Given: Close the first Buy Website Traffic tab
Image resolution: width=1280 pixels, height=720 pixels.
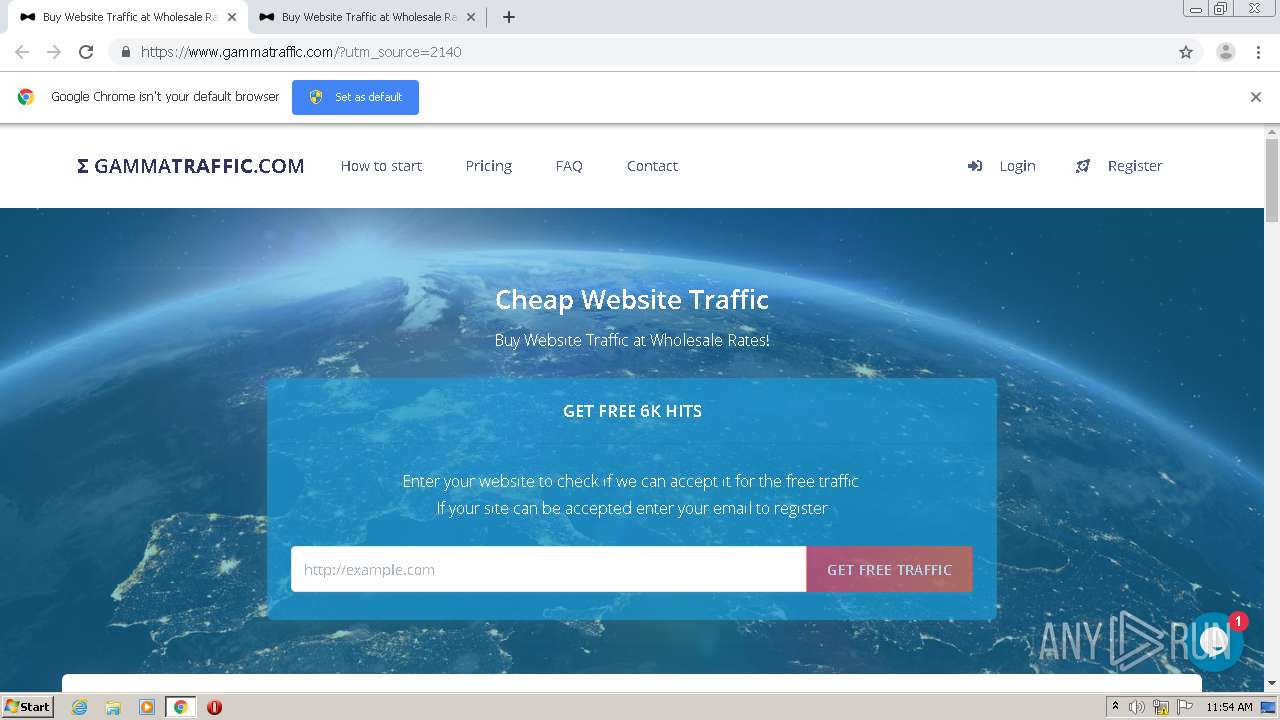Looking at the screenshot, I should tap(232, 17).
